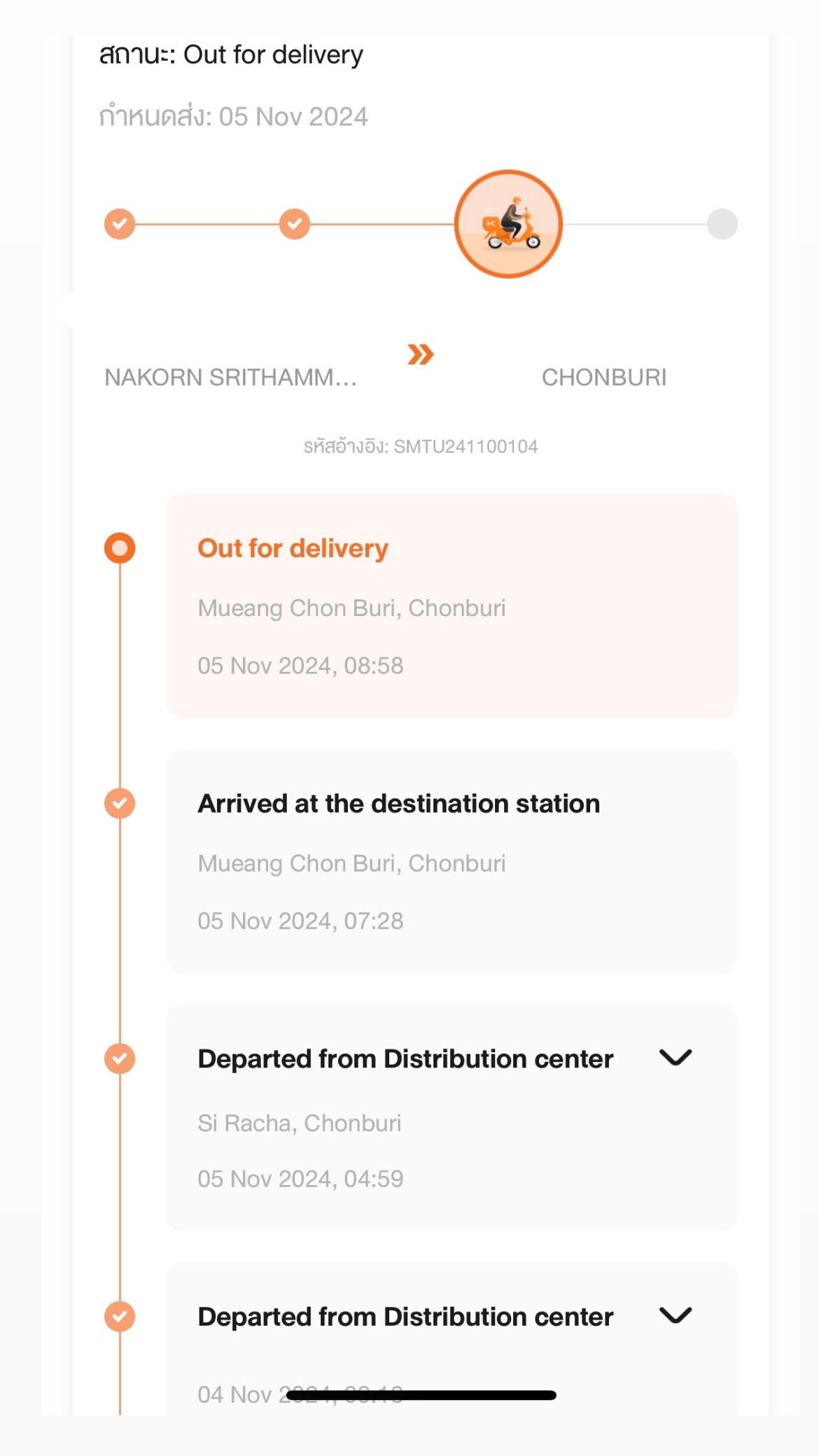Viewport: 819px width, 1456px height.
Task: Click checkmark beside Si Racha departure entry
Action: pyautogui.click(x=120, y=1058)
